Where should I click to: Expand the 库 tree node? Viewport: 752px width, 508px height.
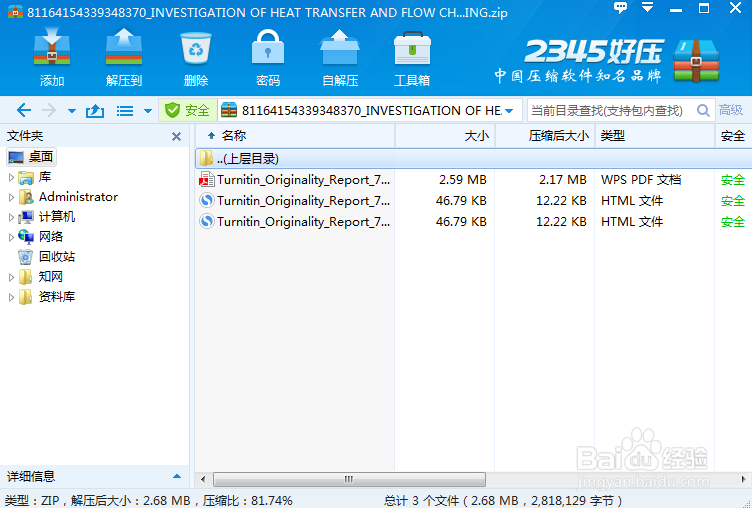[12, 177]
